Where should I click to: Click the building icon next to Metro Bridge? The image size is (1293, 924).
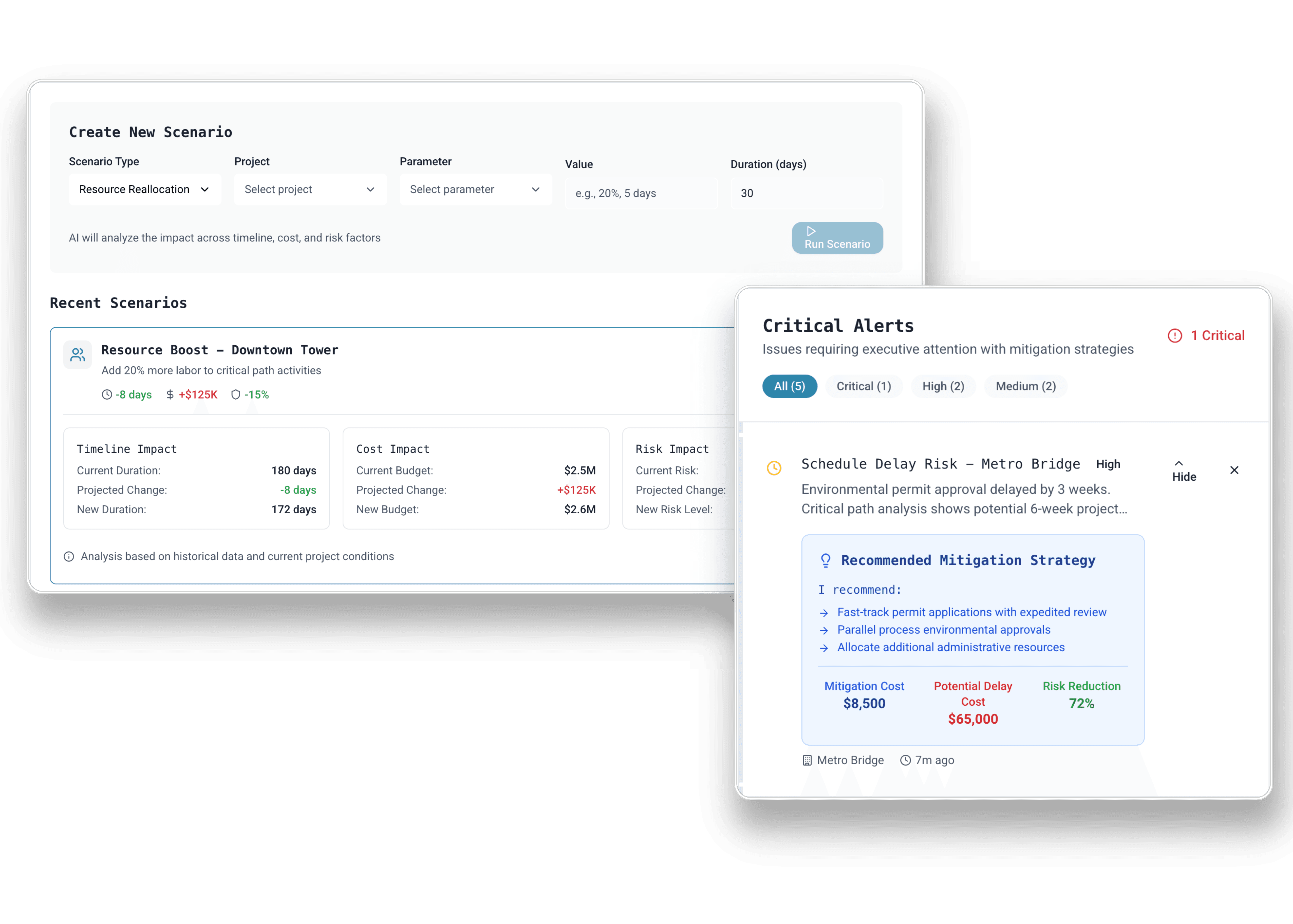click(x=807, y=760)
